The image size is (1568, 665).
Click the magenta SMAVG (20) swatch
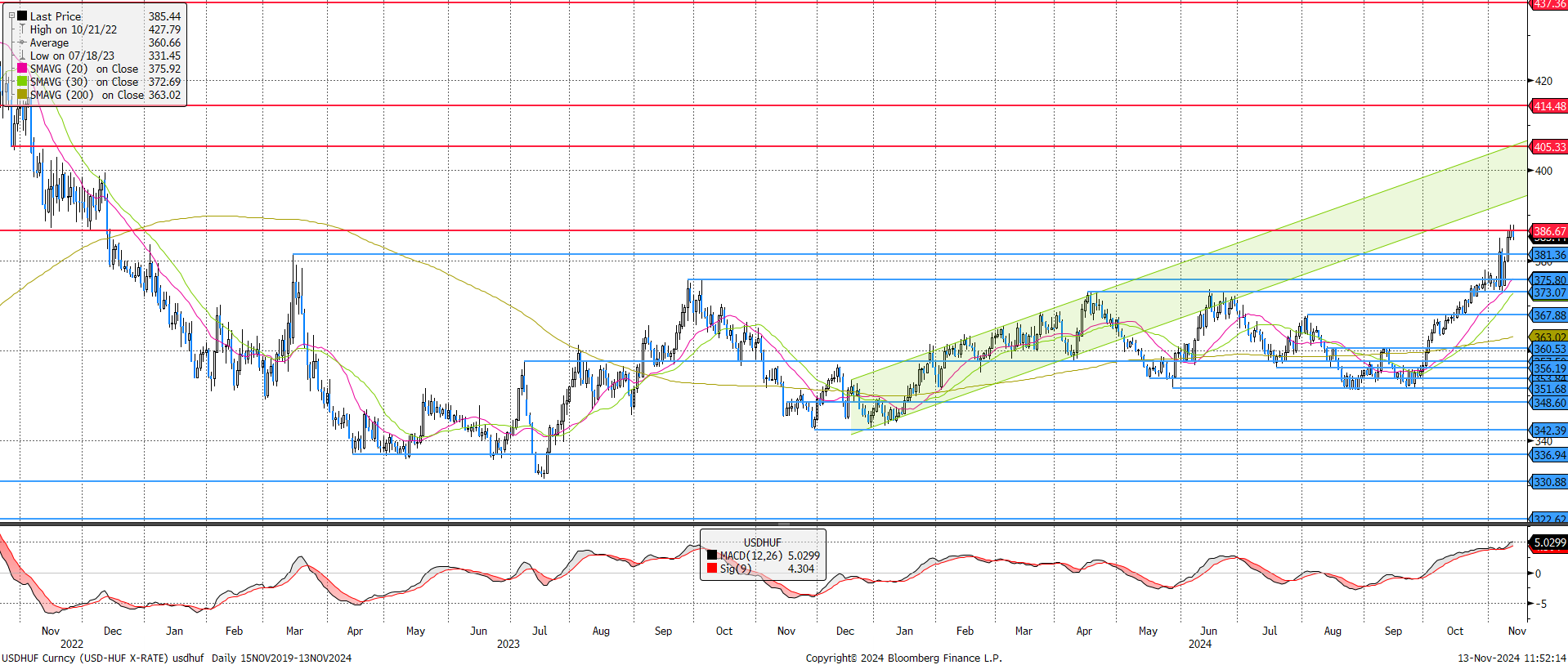22,69
